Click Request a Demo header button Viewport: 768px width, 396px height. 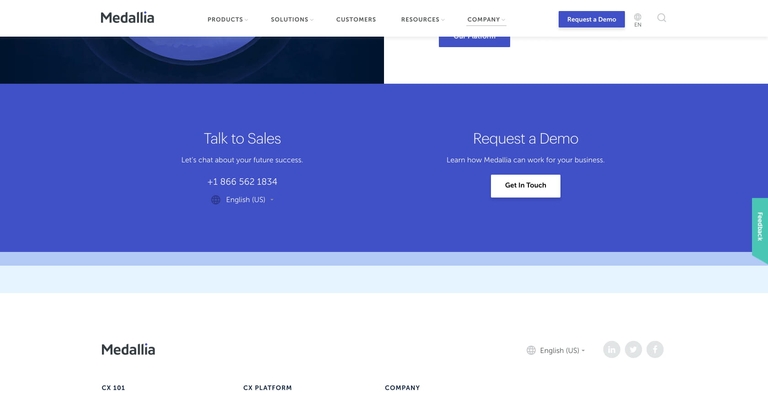592,20
